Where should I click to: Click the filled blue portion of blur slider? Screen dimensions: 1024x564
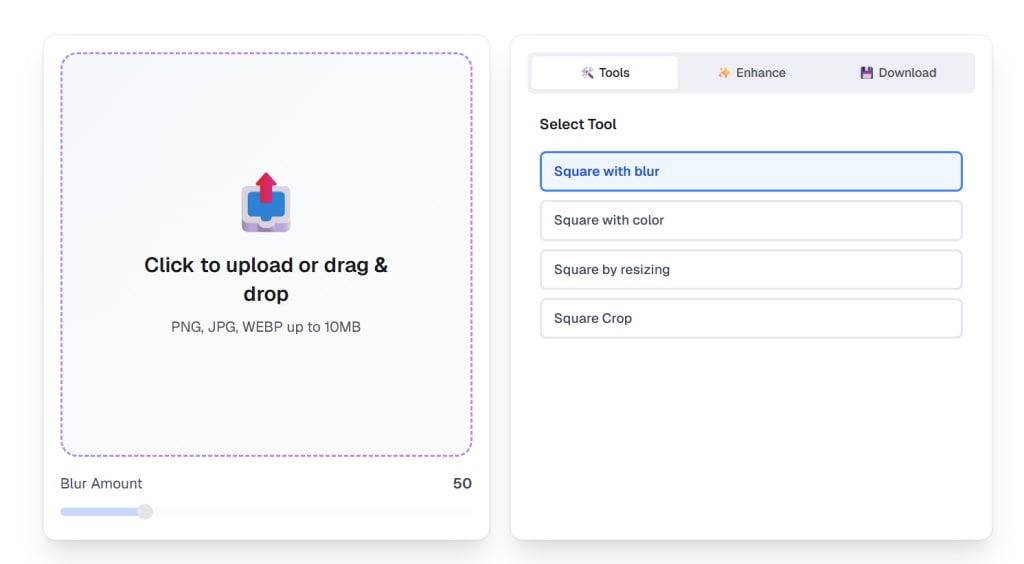pyautogui.click(x=99, y=512)
